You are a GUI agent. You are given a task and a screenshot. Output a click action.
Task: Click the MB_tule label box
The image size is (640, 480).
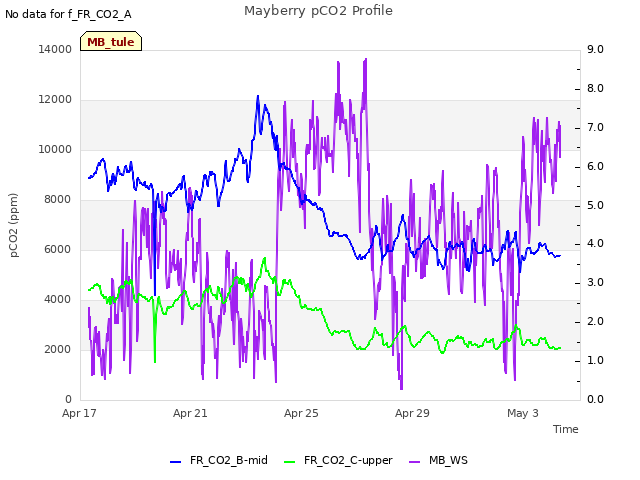point(111,41)
